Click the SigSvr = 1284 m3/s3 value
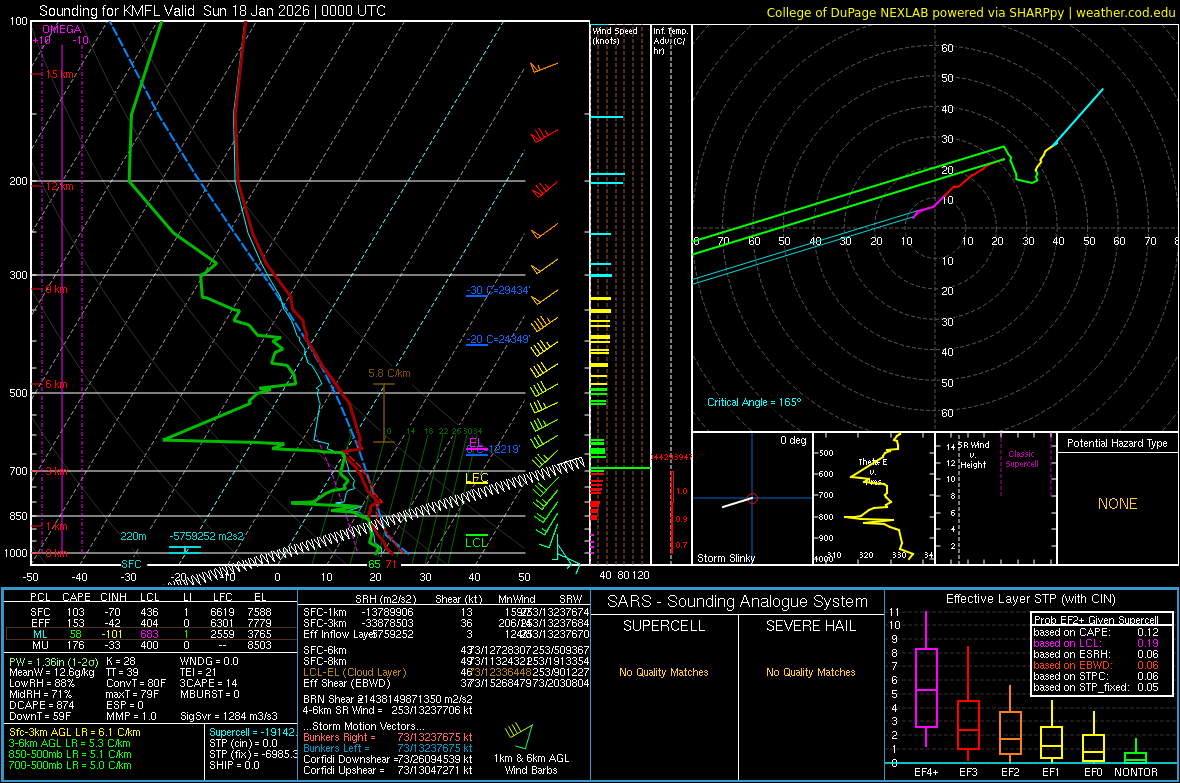Viewport: 1180px width, 783px height. (229, 716)
